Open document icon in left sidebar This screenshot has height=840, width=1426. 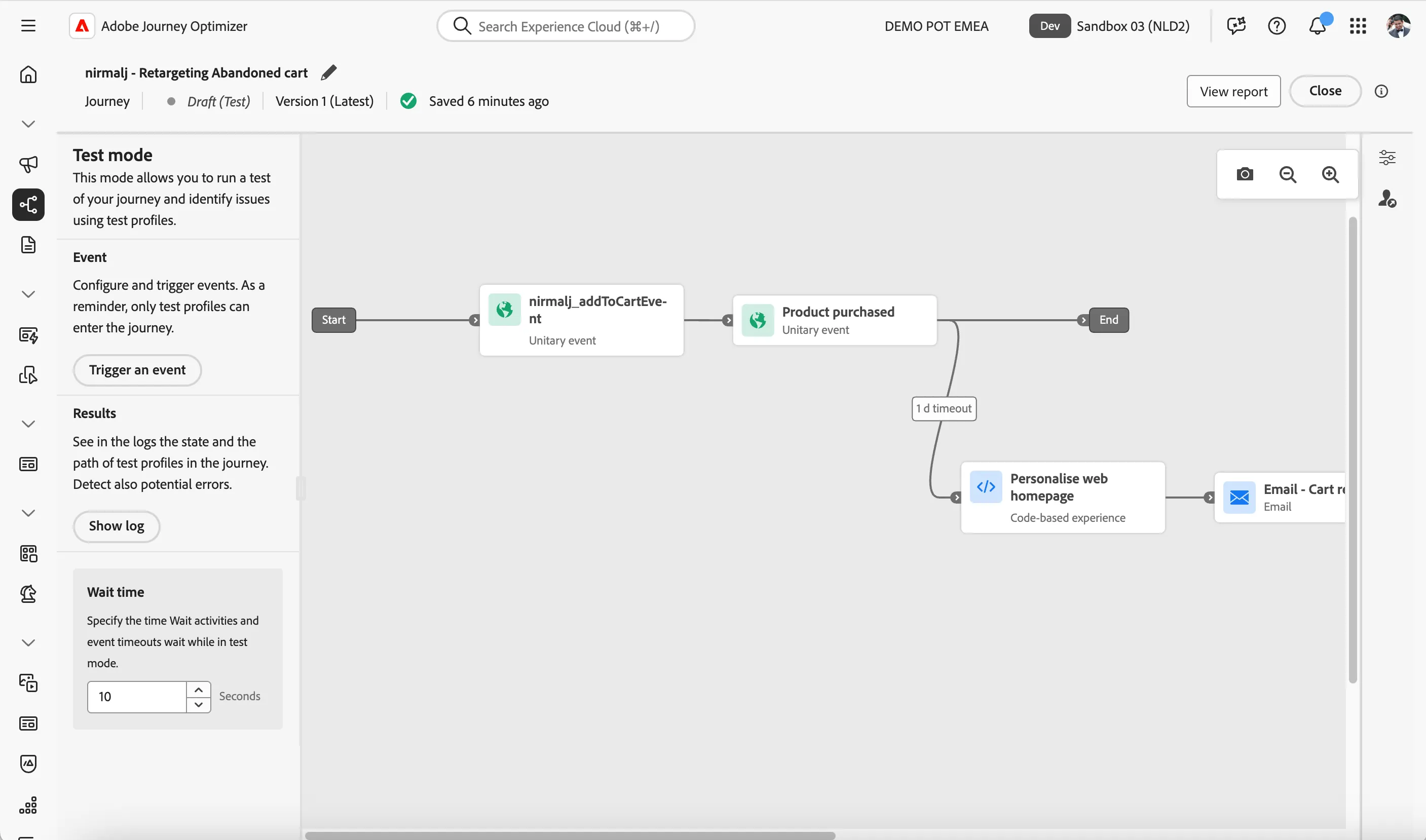[x=28, y=245]
